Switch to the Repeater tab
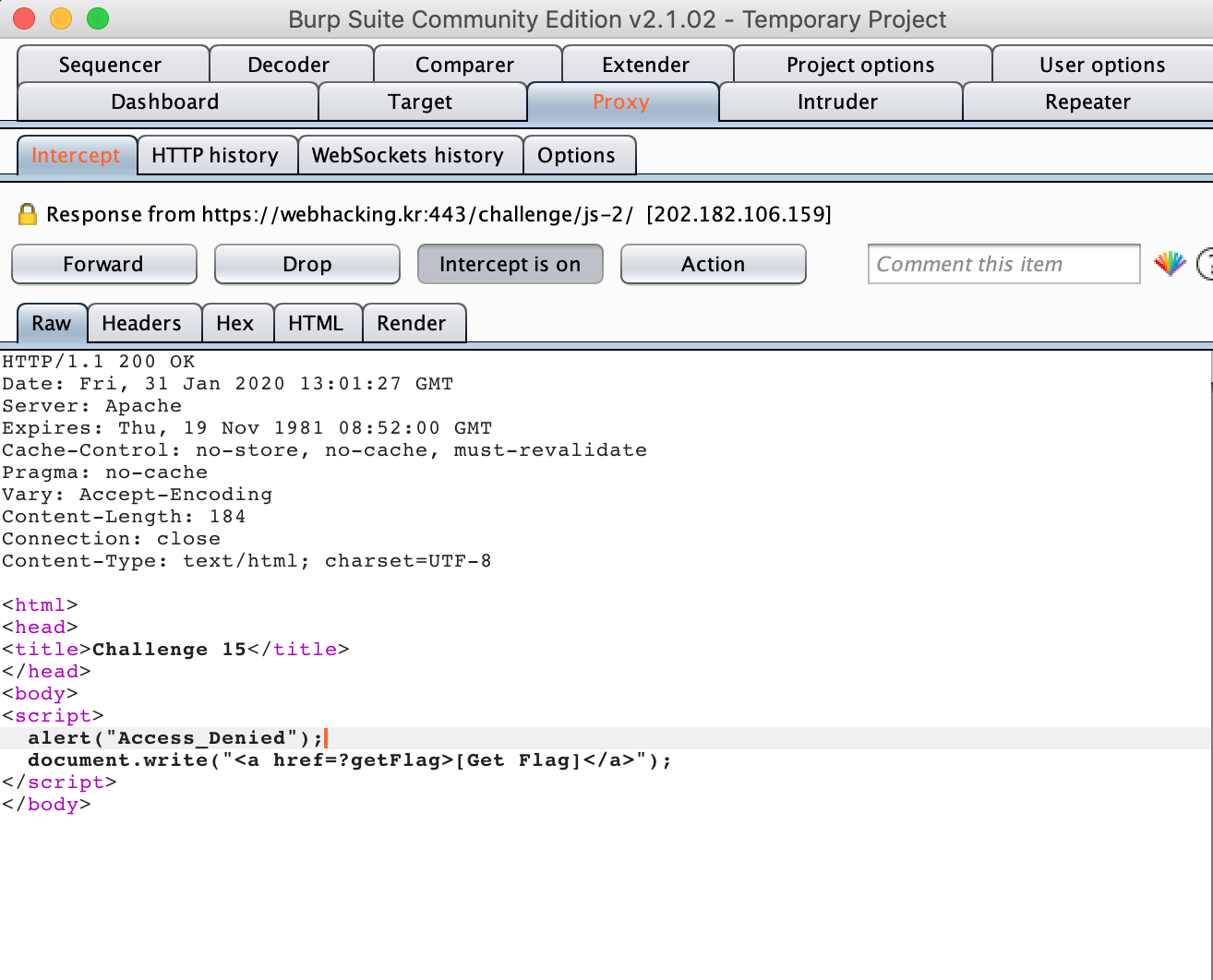 click(1088, 102)
